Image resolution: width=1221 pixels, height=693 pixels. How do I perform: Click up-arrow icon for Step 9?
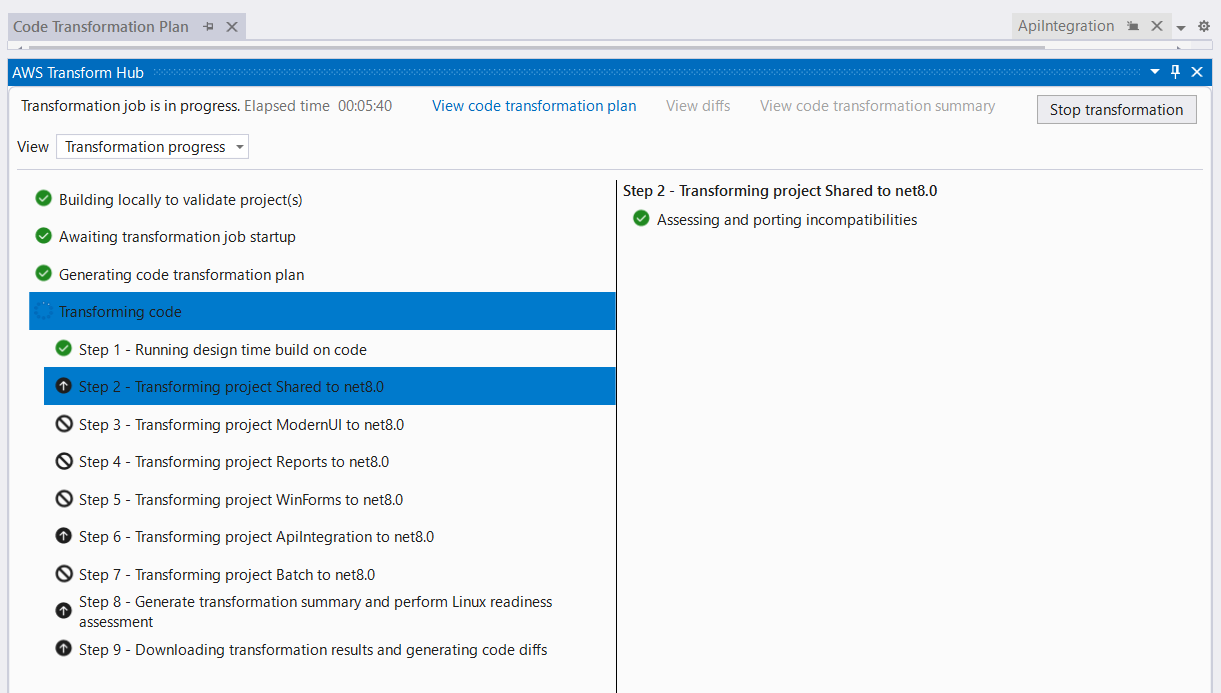coord(64,649)
